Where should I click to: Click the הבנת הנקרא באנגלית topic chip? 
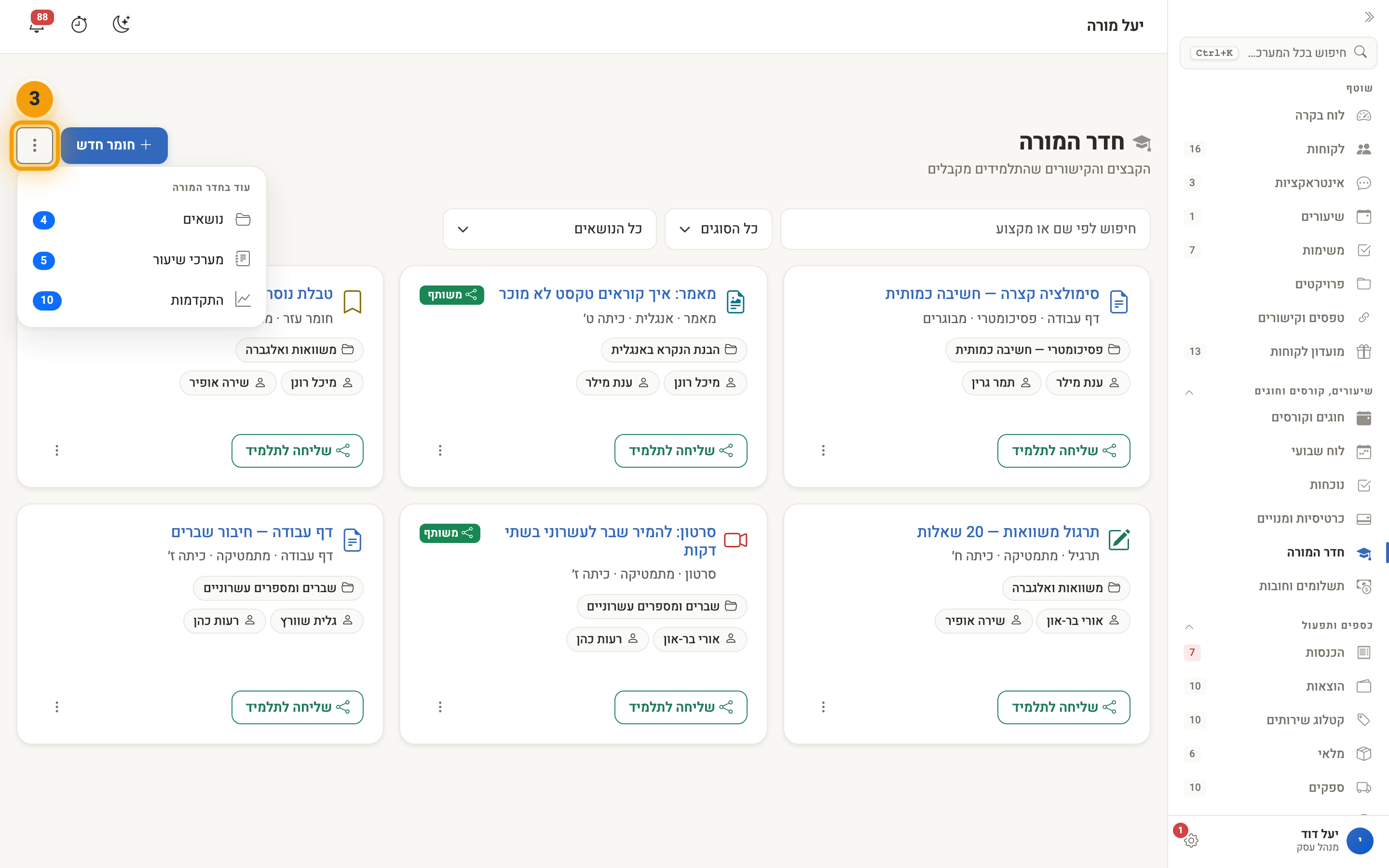tap(674, 350)
